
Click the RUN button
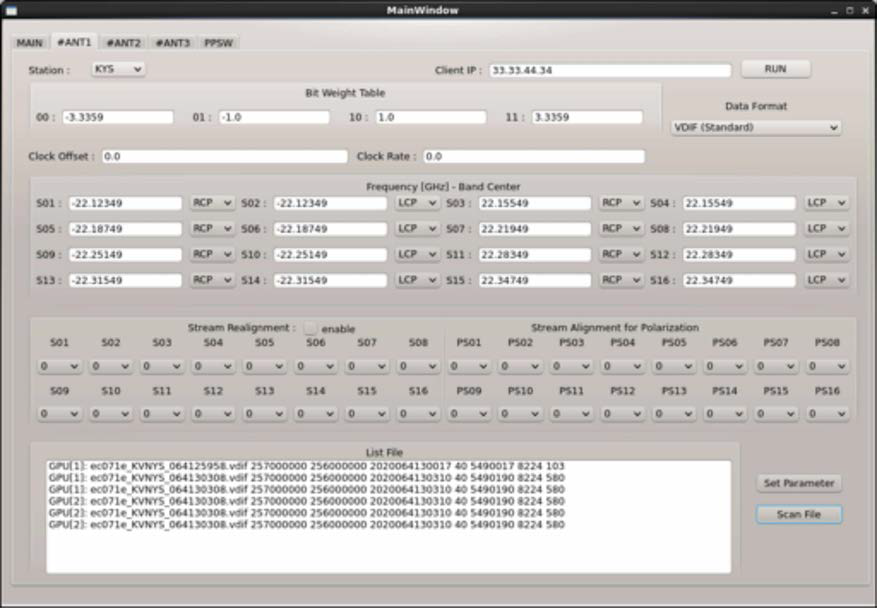(x=776, y=69)
